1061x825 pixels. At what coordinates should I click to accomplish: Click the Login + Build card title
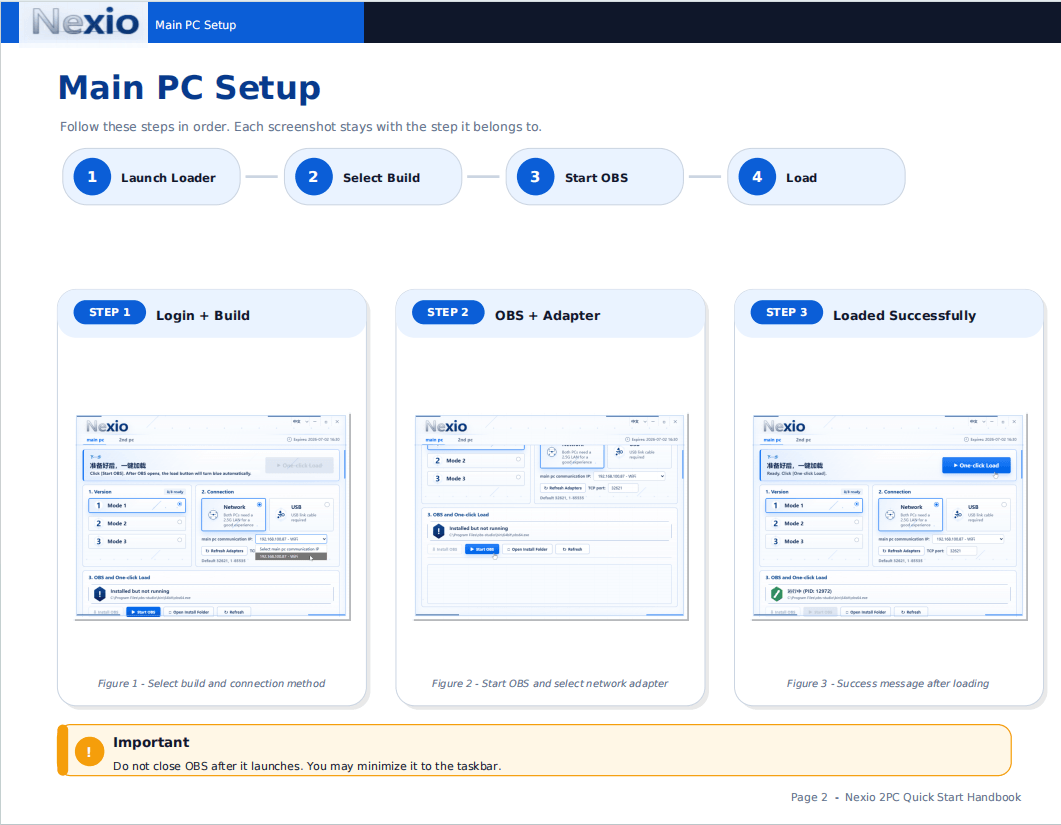click(x=203, y=315)
